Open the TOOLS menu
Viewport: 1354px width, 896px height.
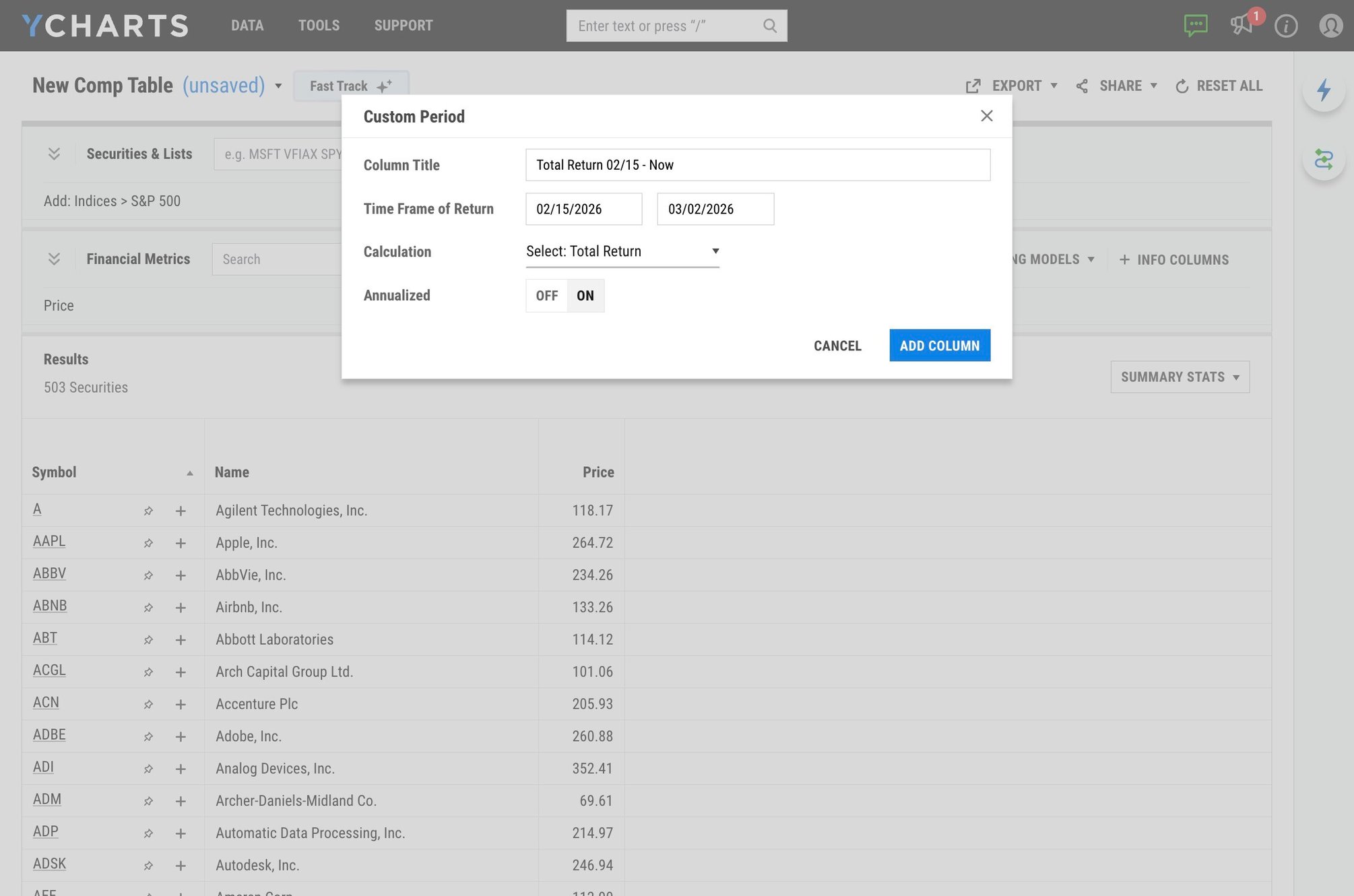(x=319, y=26)
